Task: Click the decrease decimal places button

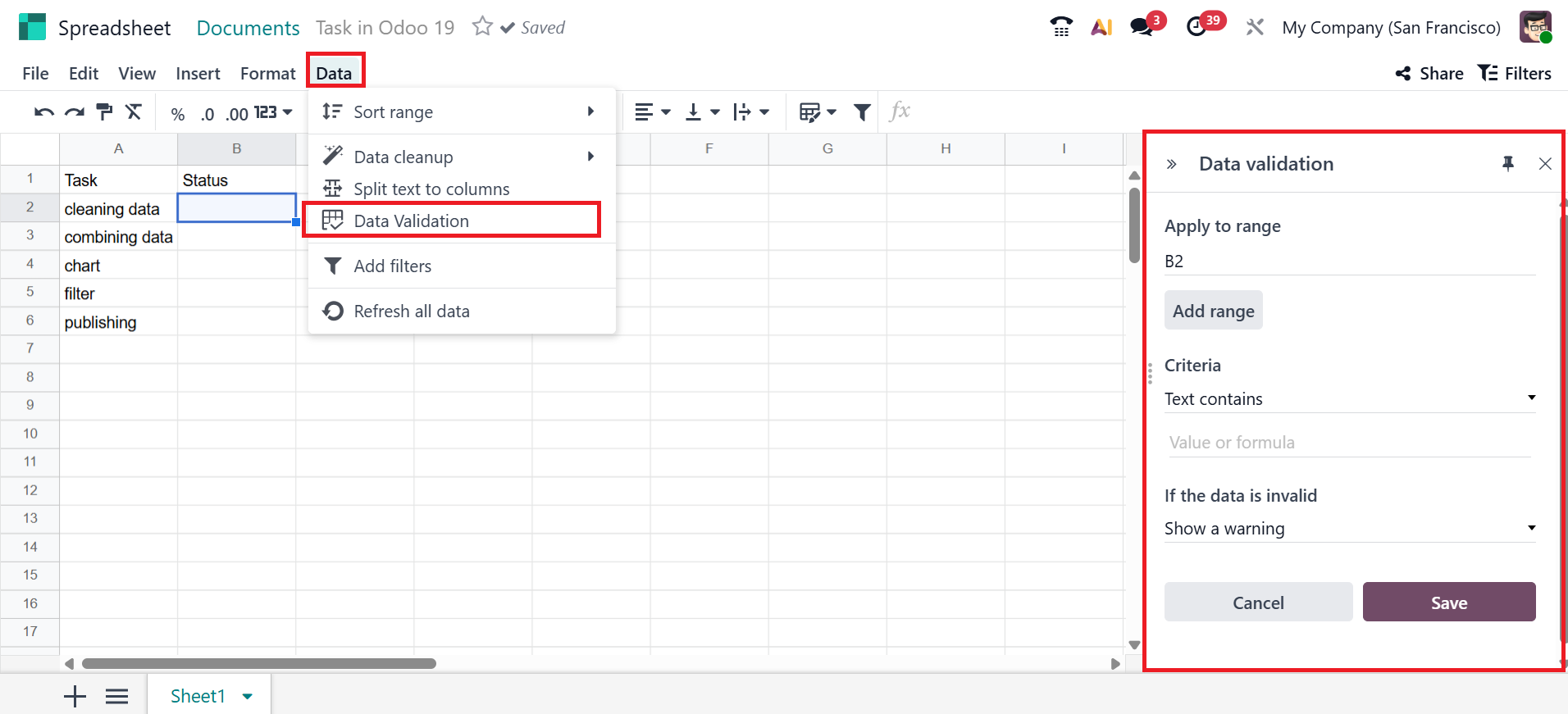Action: pos(207,114)
